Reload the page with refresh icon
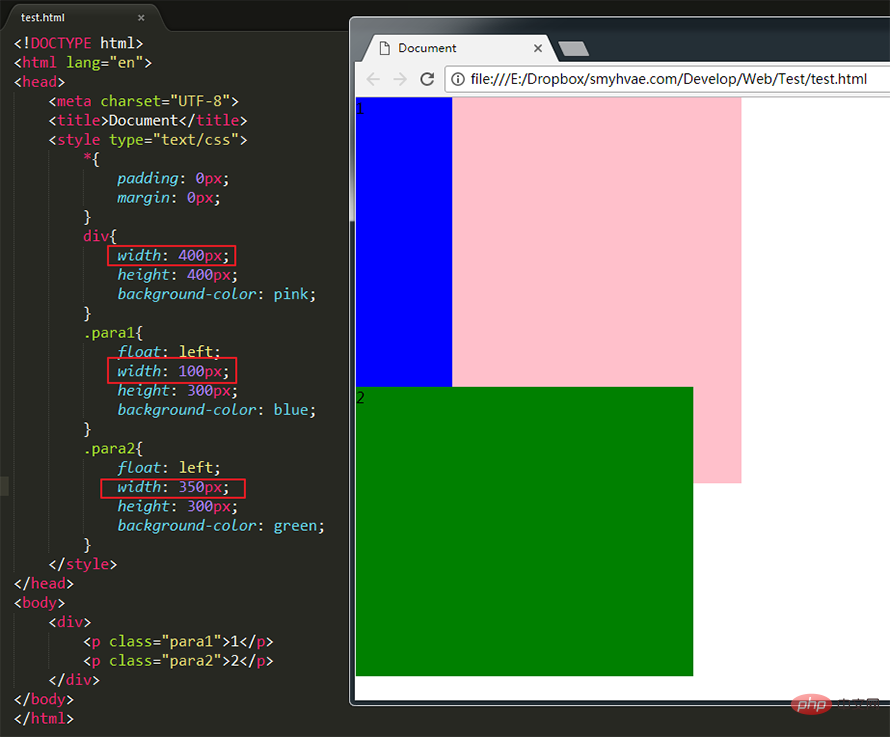This screenshot has width=890, height=737. [427, 79]
